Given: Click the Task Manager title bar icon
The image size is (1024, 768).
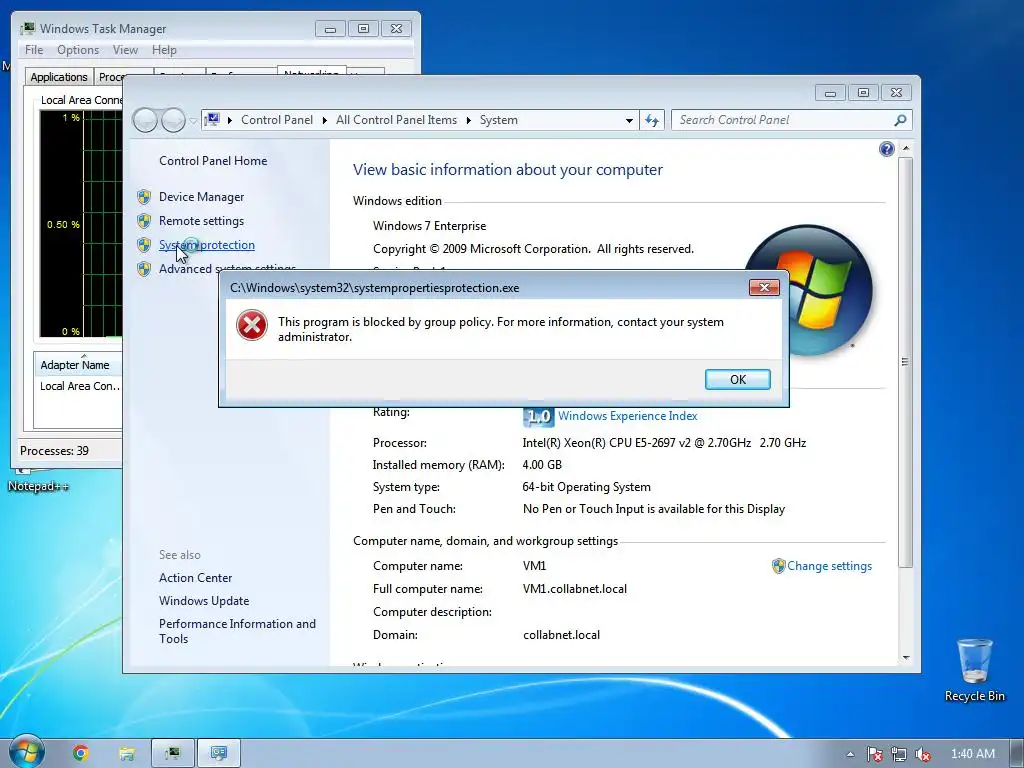Looking at the screenshot, I should tap(27, 29).
